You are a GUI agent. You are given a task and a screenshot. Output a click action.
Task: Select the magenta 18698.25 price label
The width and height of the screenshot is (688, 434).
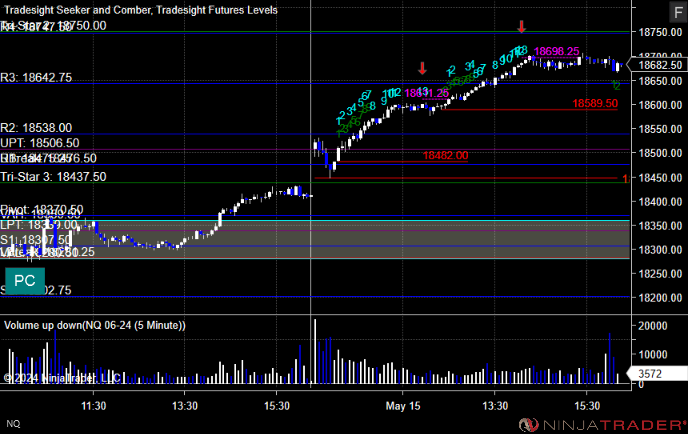556,51
